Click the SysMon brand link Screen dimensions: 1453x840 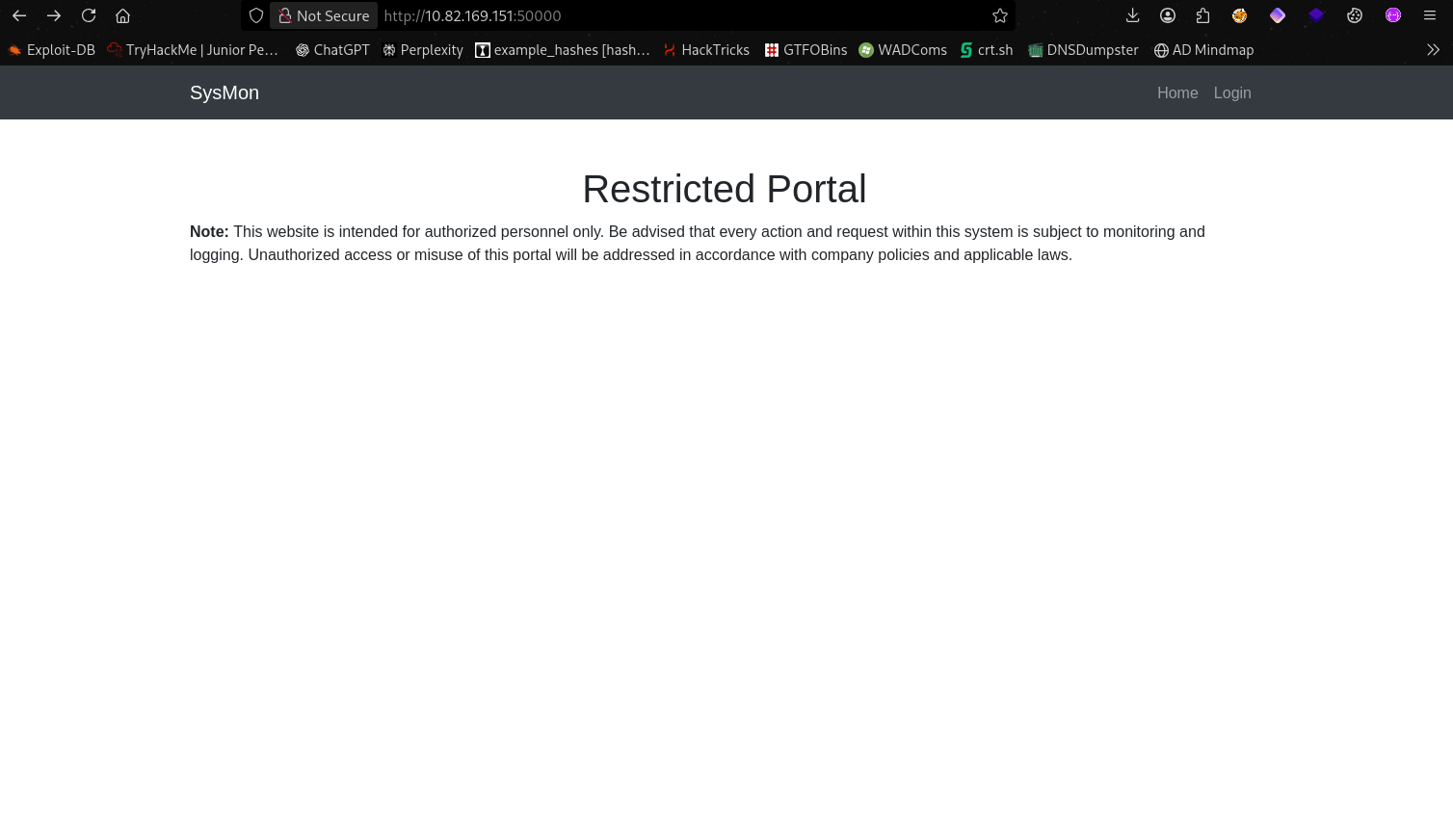(x=225, y=92)
